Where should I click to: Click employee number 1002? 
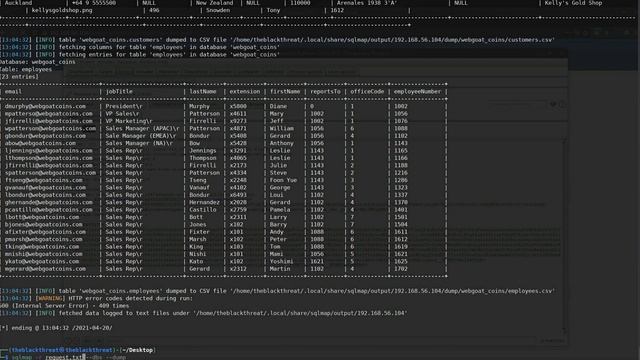[x=401, y=106]
